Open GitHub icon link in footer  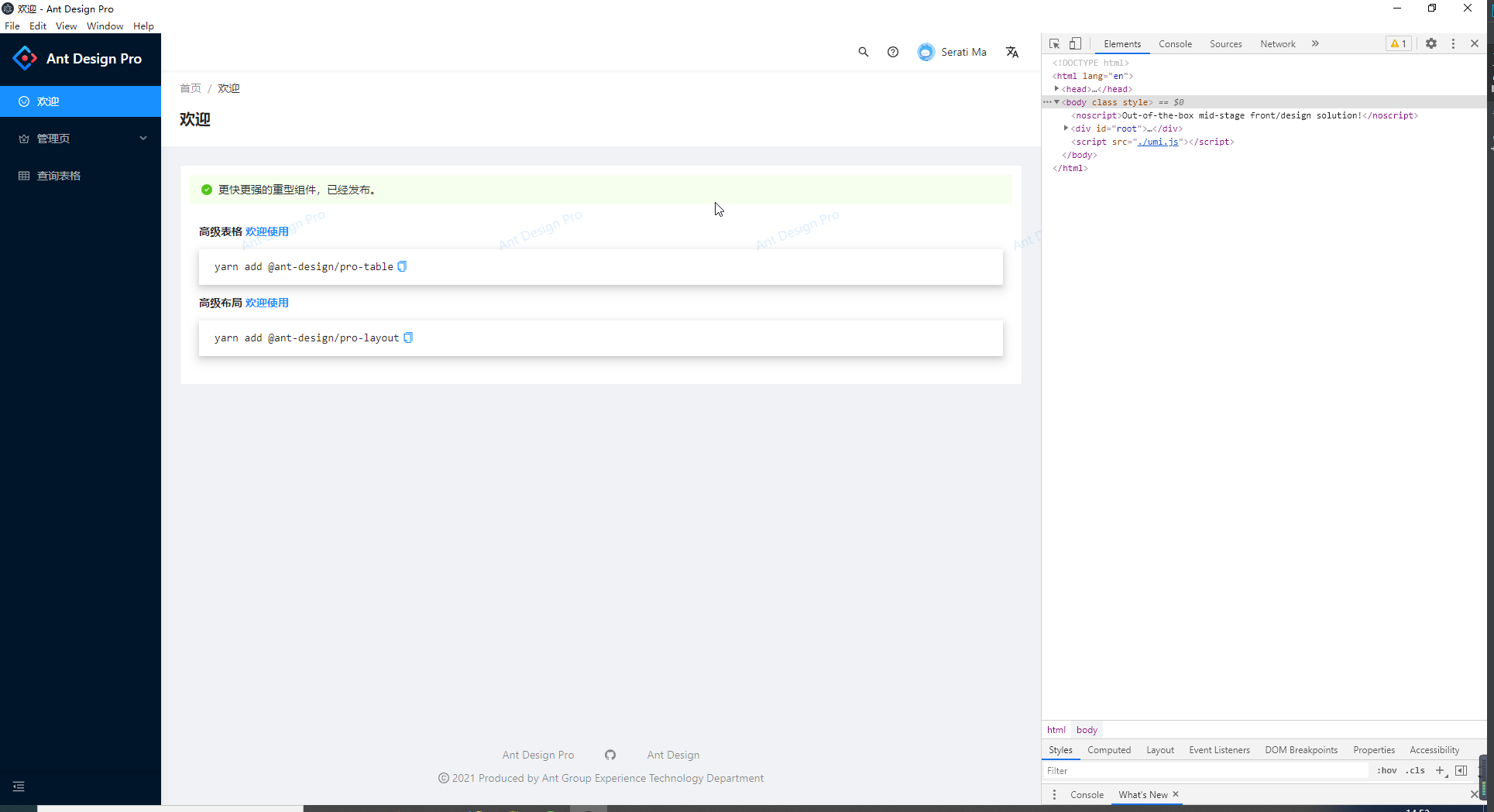click(x=610, y=755)
